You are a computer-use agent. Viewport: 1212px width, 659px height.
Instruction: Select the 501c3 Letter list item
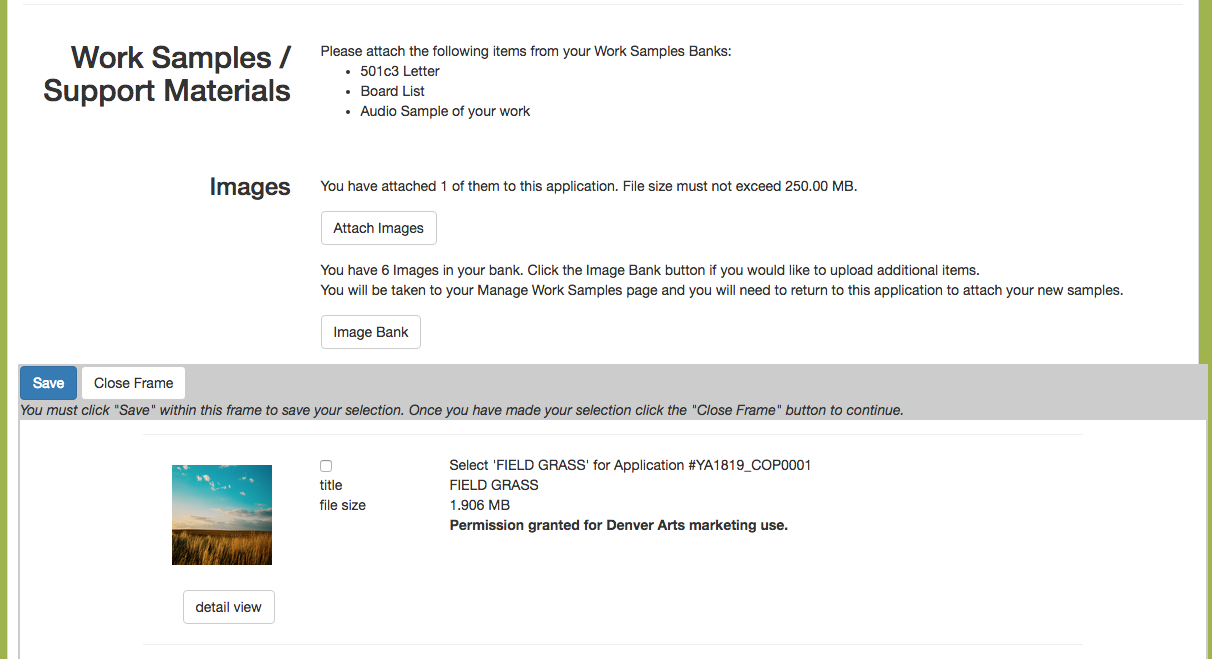[x=400, y=71]
